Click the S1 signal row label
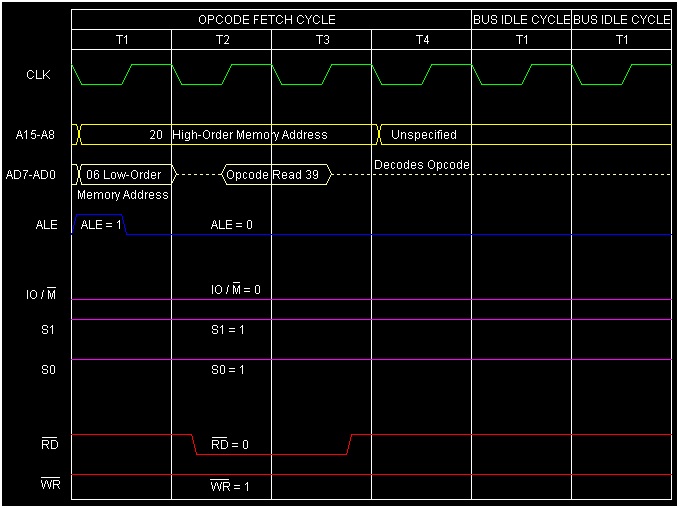 point(48,330)
